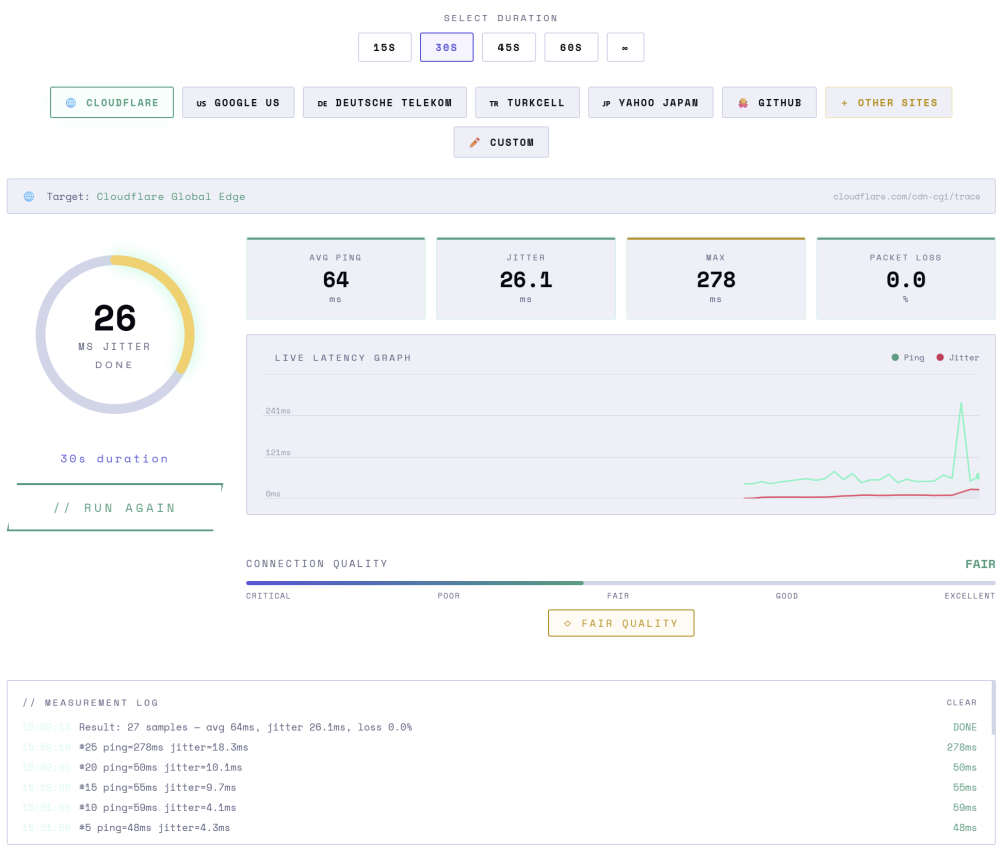1000x863 pixels.
Task: Click the GitHub octocat icon
Action: (743, 103)
